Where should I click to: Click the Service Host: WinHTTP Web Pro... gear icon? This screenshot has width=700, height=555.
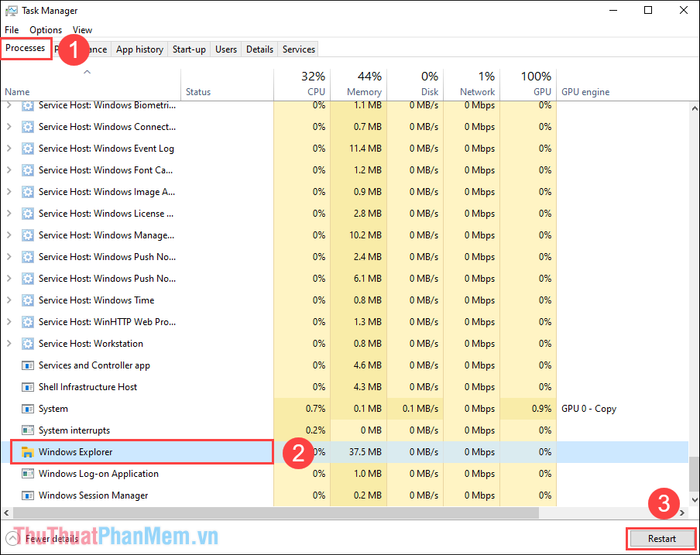click(x=28, y=321)
